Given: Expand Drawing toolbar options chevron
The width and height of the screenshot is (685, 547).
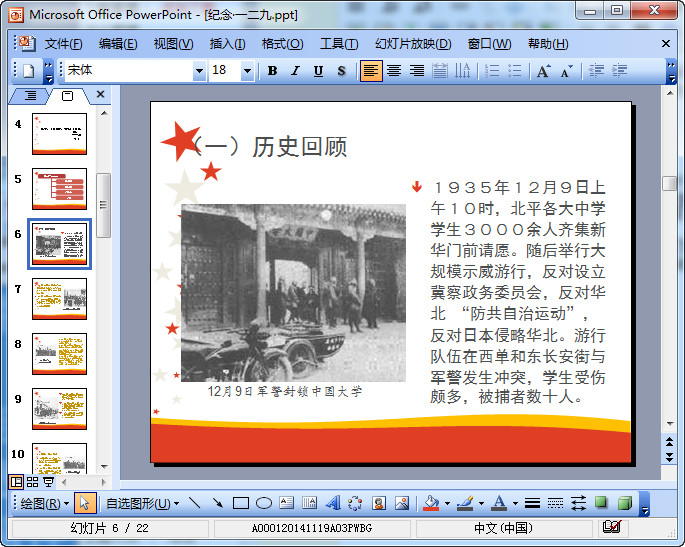Looking at the screenshot, I should 645,505.
